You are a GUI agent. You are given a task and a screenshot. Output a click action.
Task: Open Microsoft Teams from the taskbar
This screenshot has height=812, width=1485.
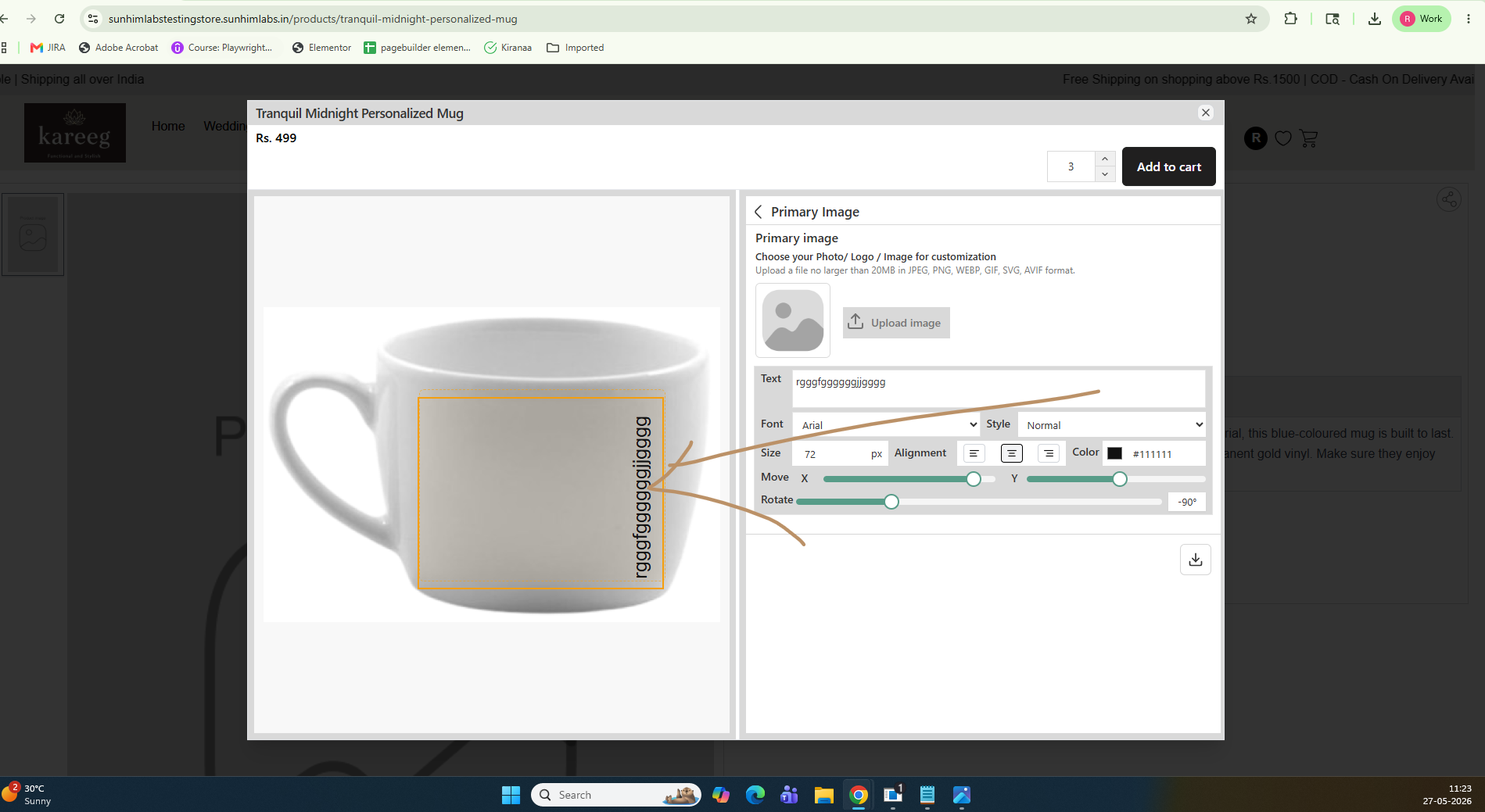coord(789,795)
